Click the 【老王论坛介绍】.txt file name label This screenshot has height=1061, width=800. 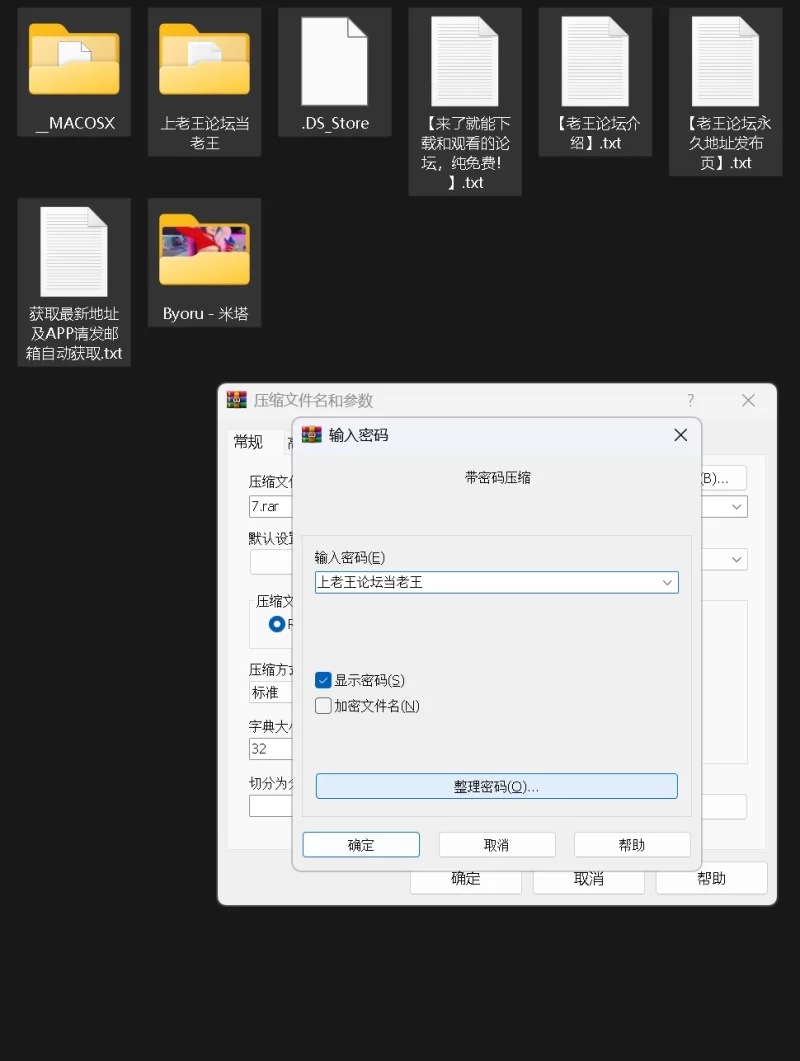tap(596, 133)
